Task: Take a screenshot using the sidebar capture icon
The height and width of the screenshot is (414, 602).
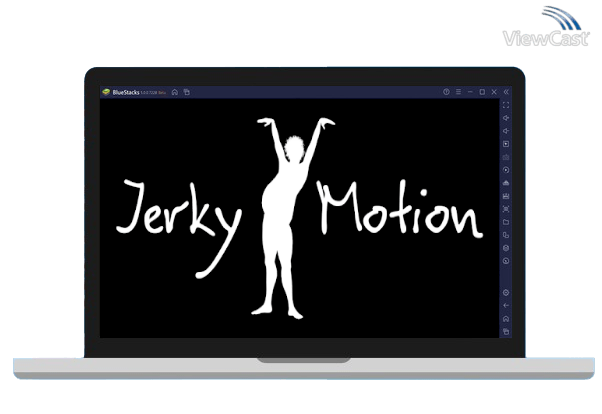Action: coord(506,209)
